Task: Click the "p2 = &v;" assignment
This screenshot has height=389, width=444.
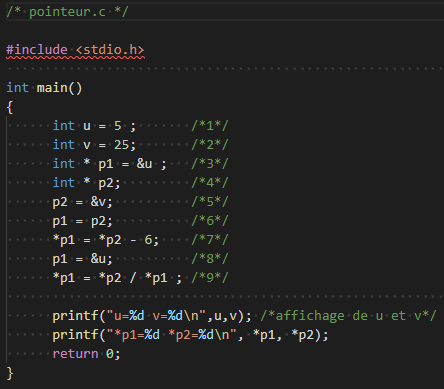Action: point(83,202)
